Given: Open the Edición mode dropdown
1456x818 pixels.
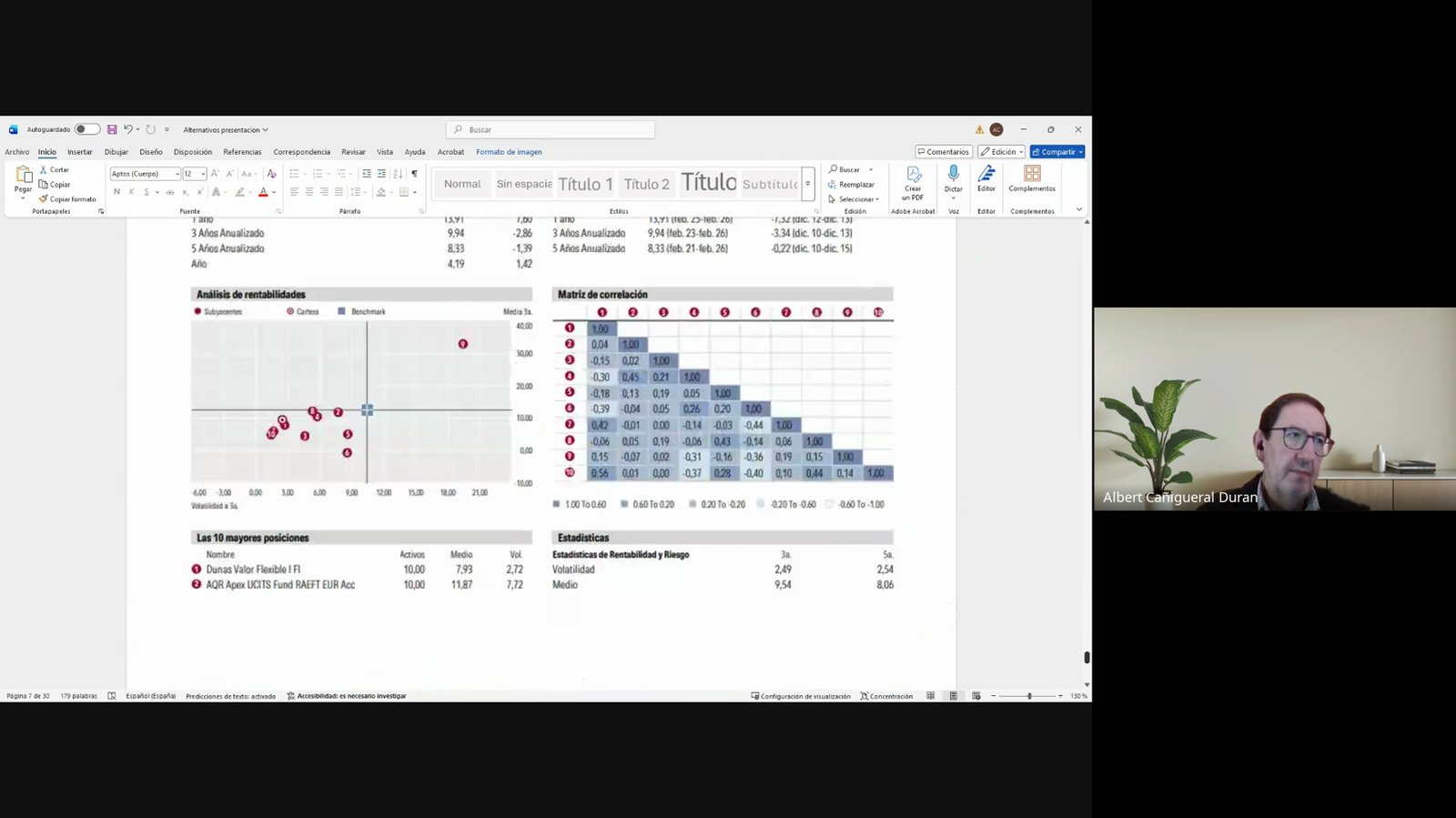Looking at the screenshot, I should [x=1002, y=152].
